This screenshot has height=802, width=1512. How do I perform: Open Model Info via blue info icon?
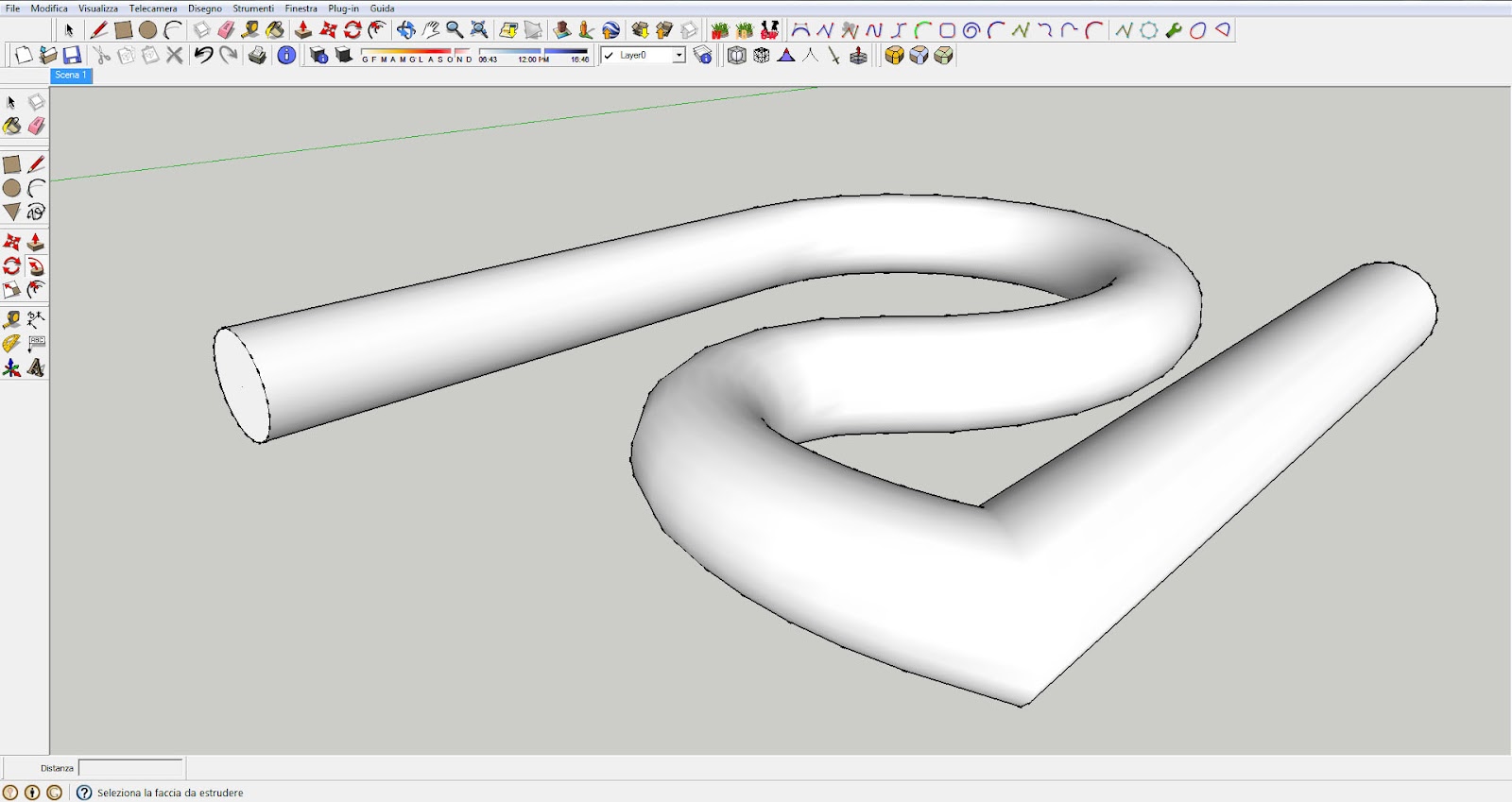coord(286,56)
